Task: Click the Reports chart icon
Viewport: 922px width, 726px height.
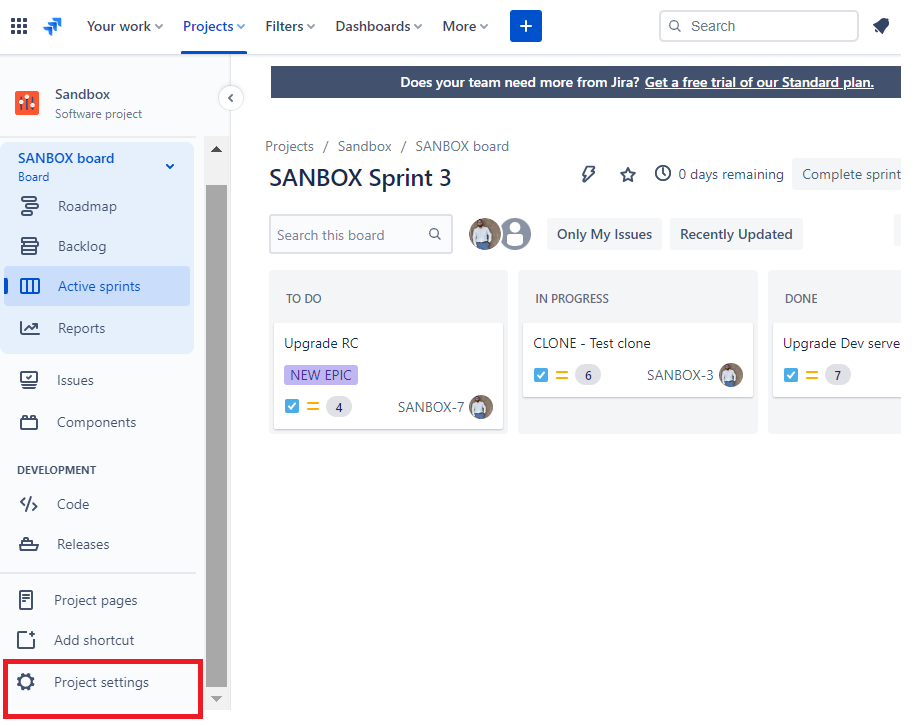Action: pyautogui.click(x=29, y=328)
